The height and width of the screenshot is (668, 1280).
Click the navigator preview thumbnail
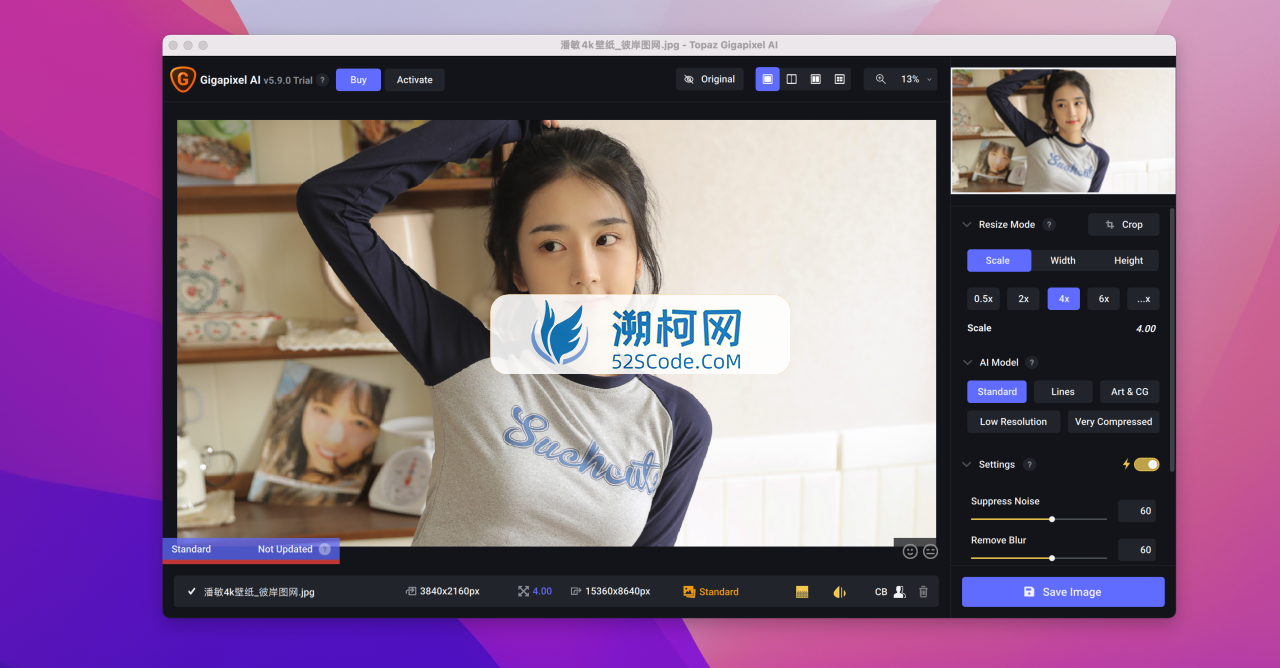1063,130
